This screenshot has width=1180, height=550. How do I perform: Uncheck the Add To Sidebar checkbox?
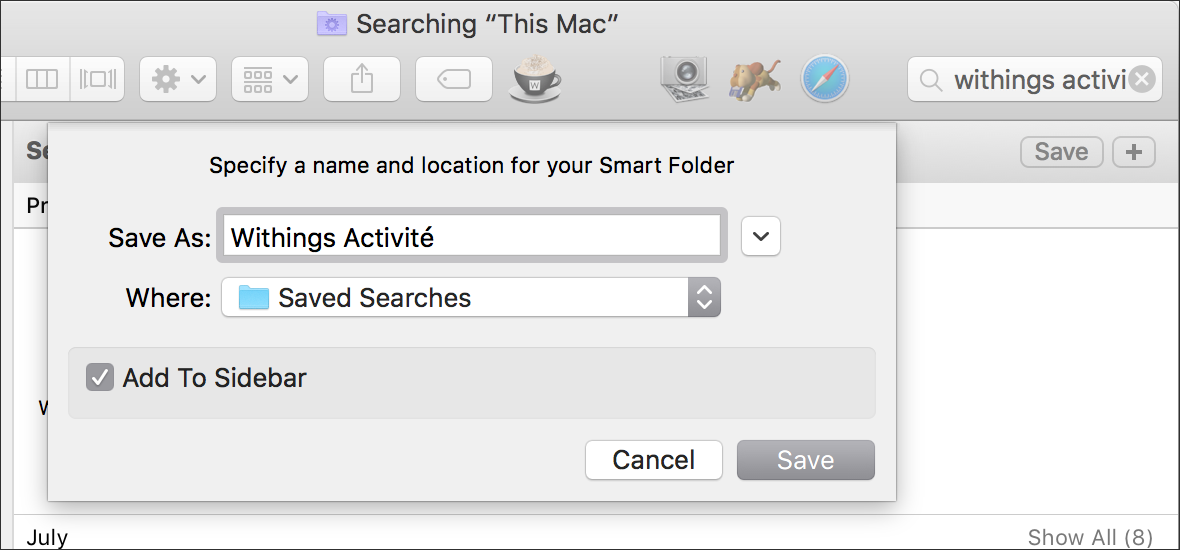coord(99,377)
